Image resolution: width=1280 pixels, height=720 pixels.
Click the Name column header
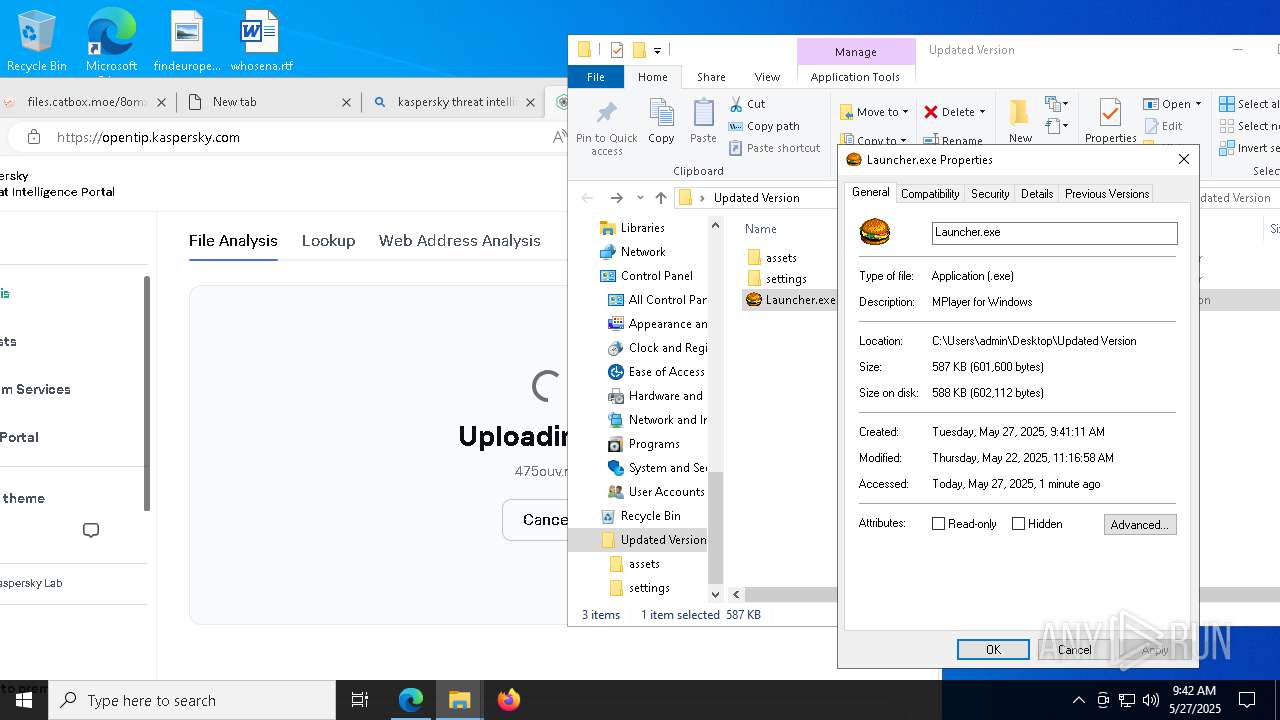point(760,229)
